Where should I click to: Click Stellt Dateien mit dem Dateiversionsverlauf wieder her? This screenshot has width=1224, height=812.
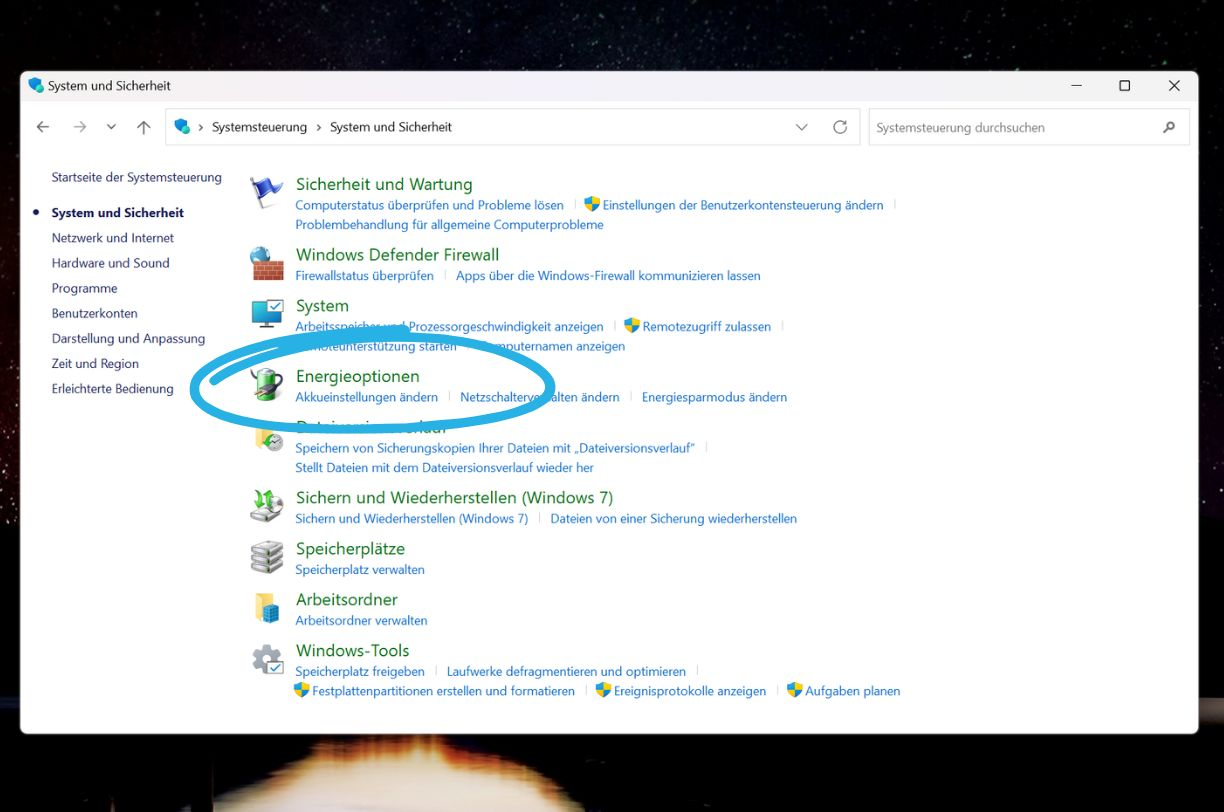(x=444, y=468)
